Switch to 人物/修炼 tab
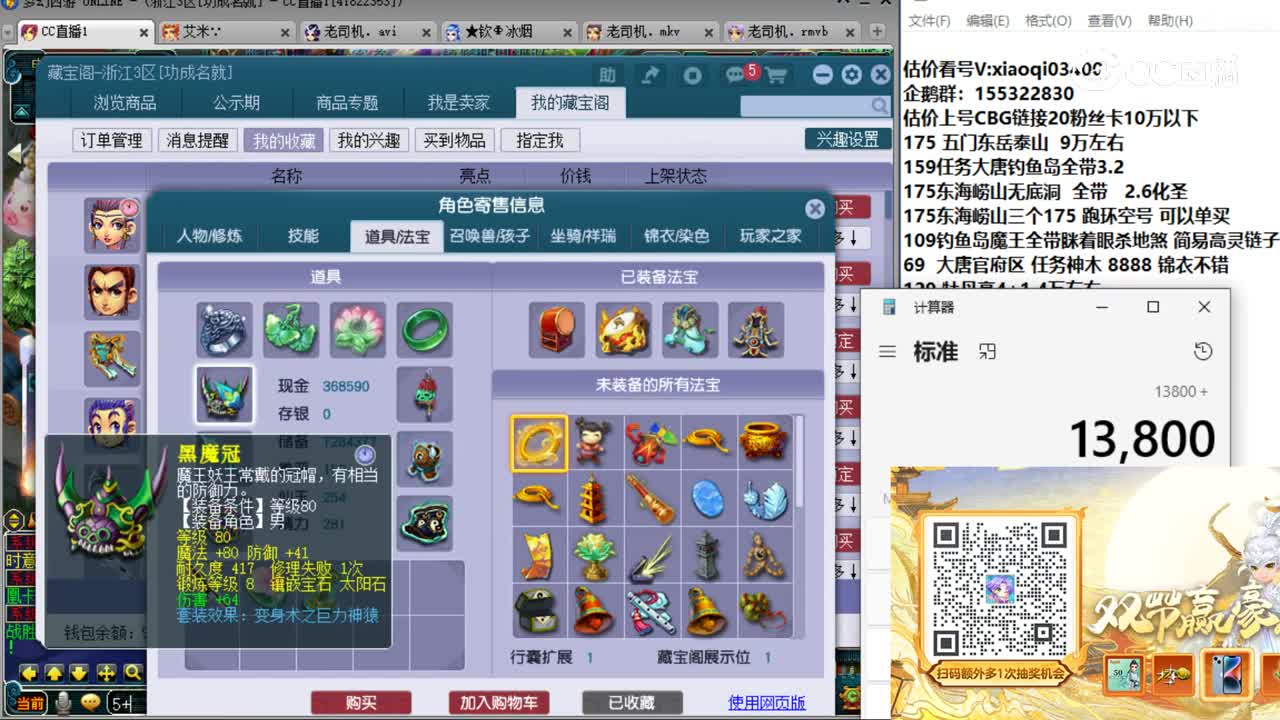Image resolution: width=1280 pixels, height=720 pixels. (x=209, y=236)
